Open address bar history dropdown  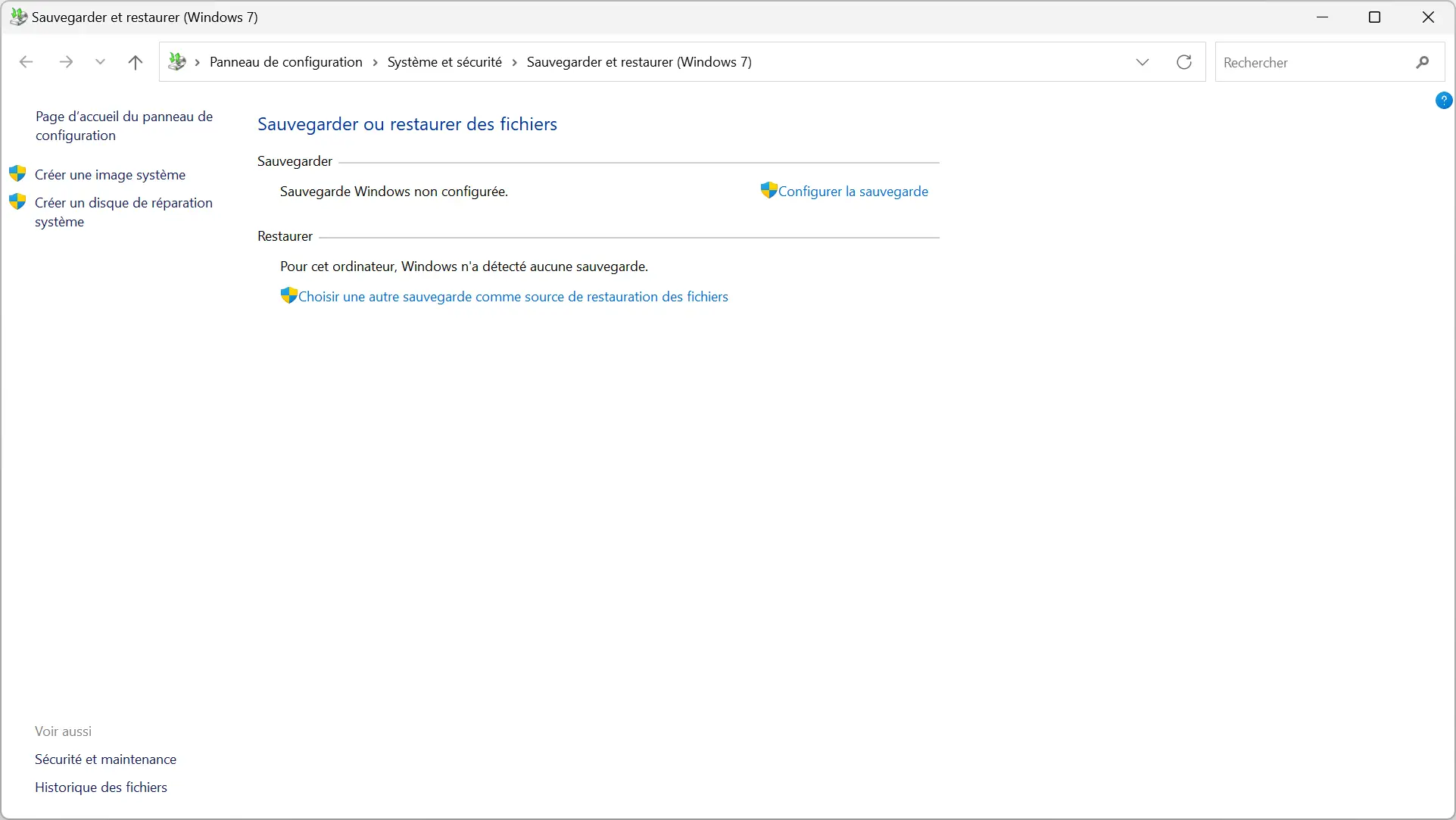1143,62
